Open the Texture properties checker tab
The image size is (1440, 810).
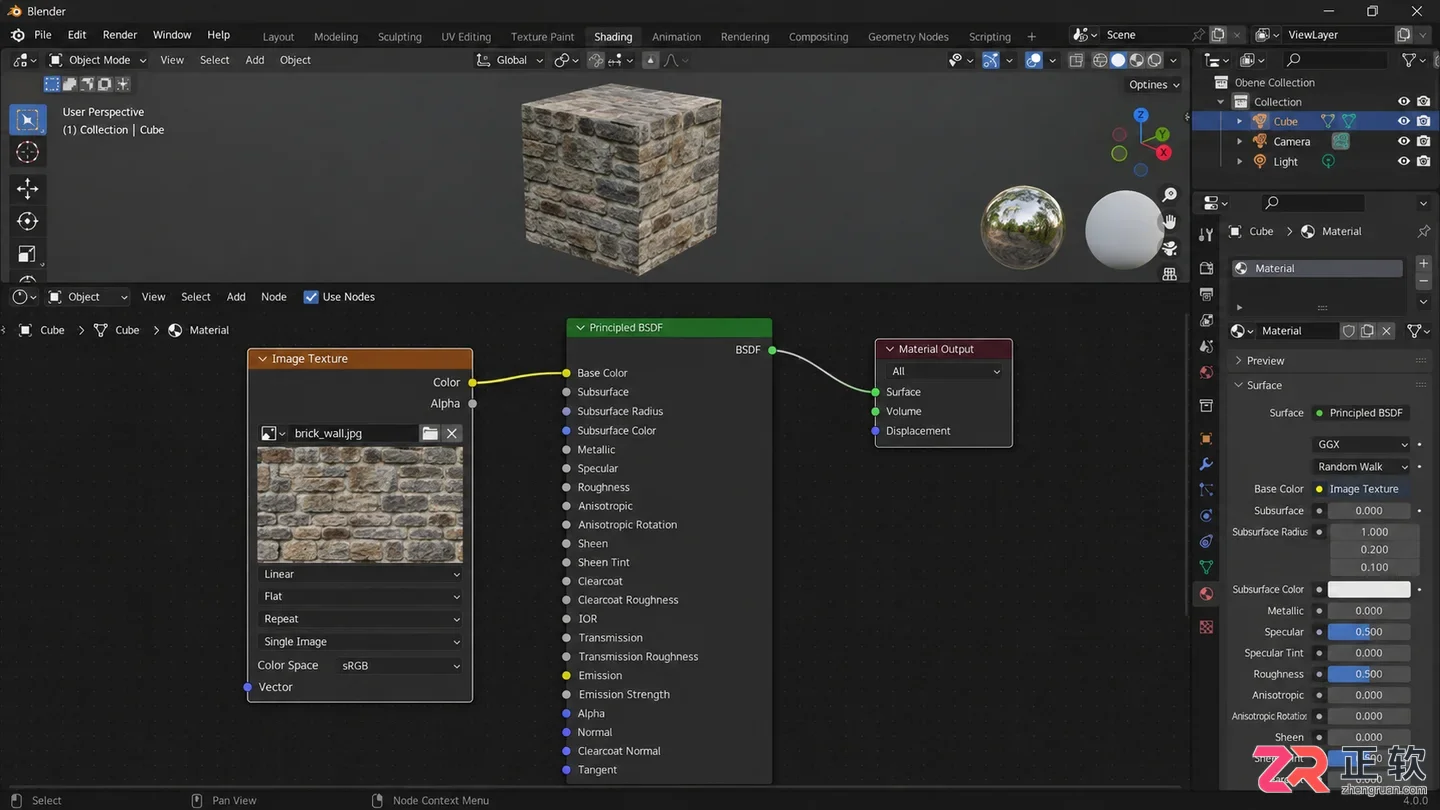point(1206,627)
